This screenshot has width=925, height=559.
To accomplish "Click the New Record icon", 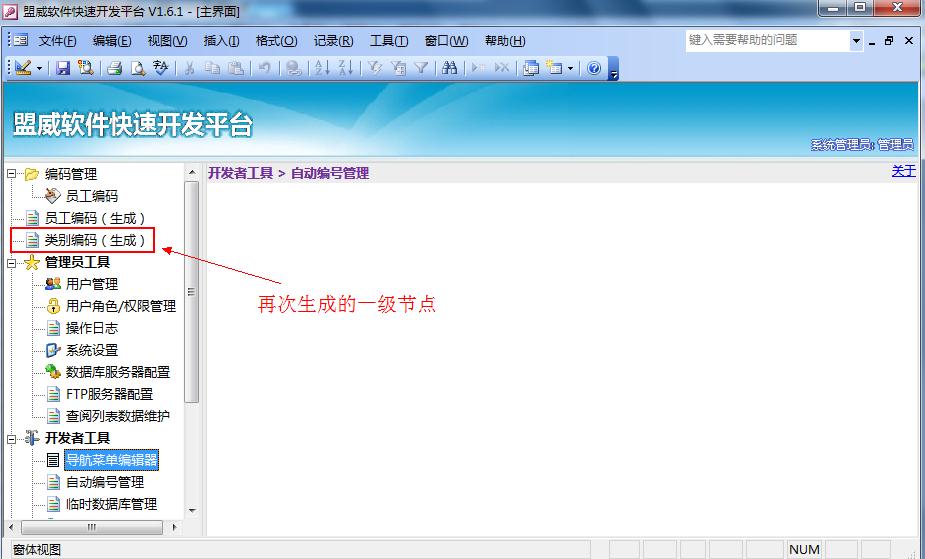I will (x=478, y=68).
